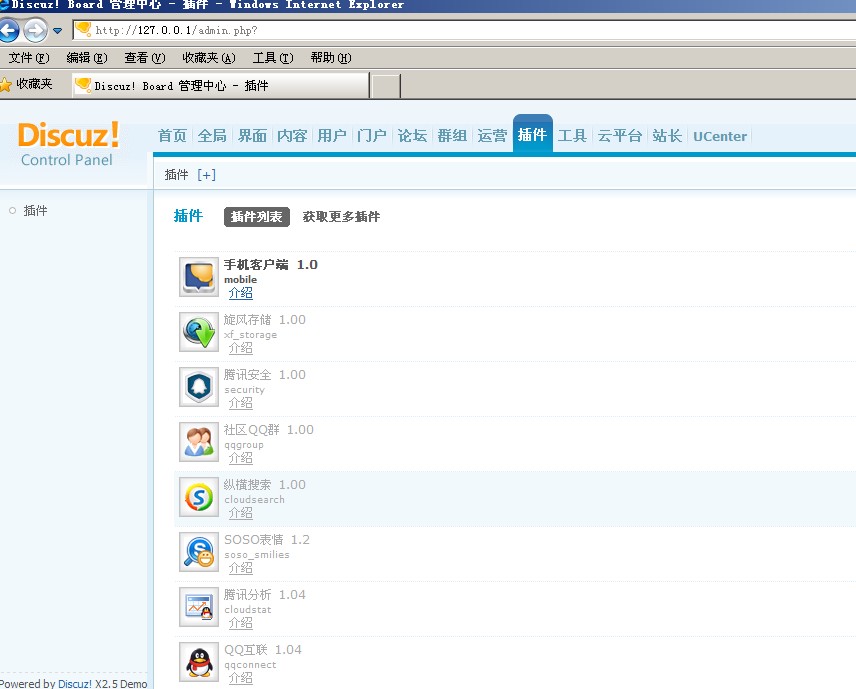The image size is (856, 689).
Task: Click the 腾讯分析 1.04 plugin title
Action: (265, 595)
